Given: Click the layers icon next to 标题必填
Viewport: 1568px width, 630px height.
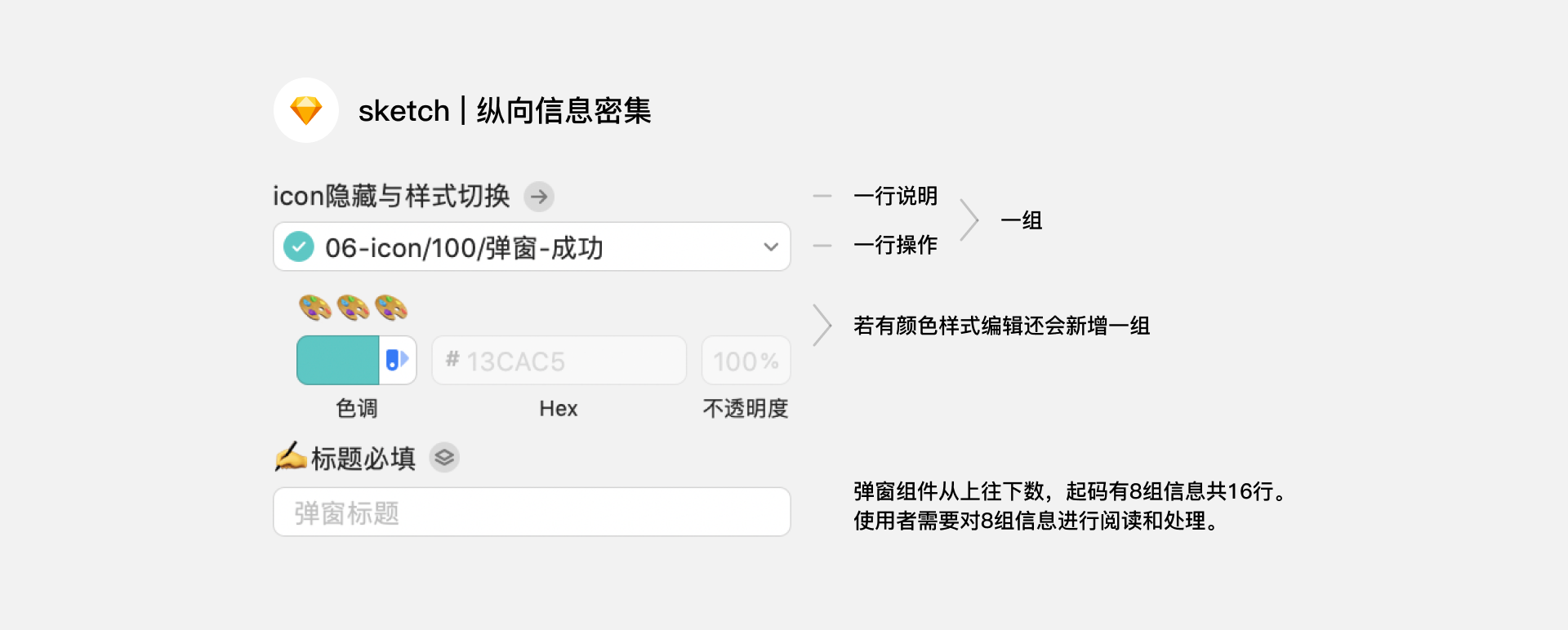Looking at the screenshot, I should pyautogui.click(x=444, y=458).
